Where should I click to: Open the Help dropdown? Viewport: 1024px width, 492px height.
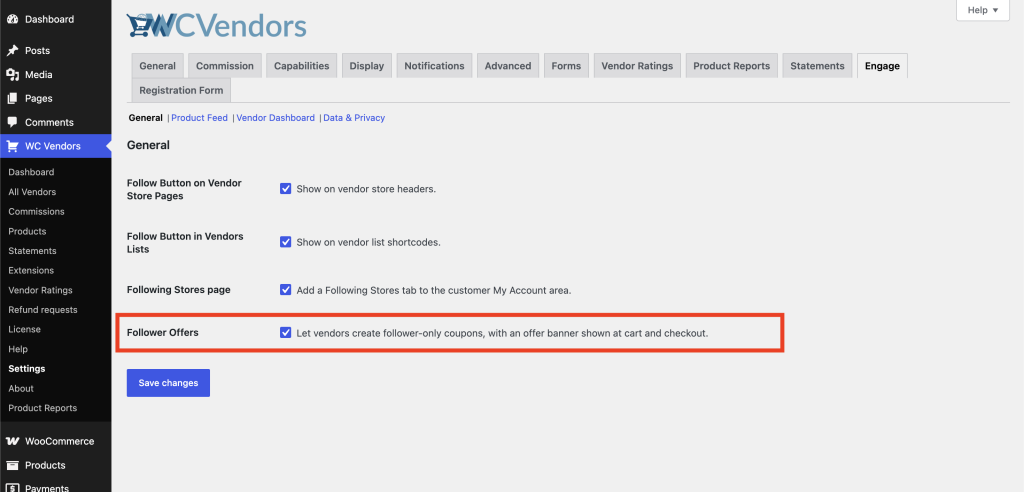click(x=983, y=10)
